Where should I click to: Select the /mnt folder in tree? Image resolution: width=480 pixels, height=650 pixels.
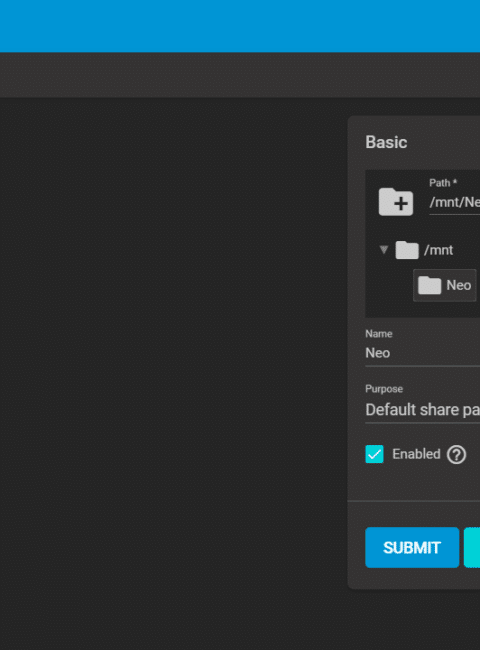[x=424, y=250]
